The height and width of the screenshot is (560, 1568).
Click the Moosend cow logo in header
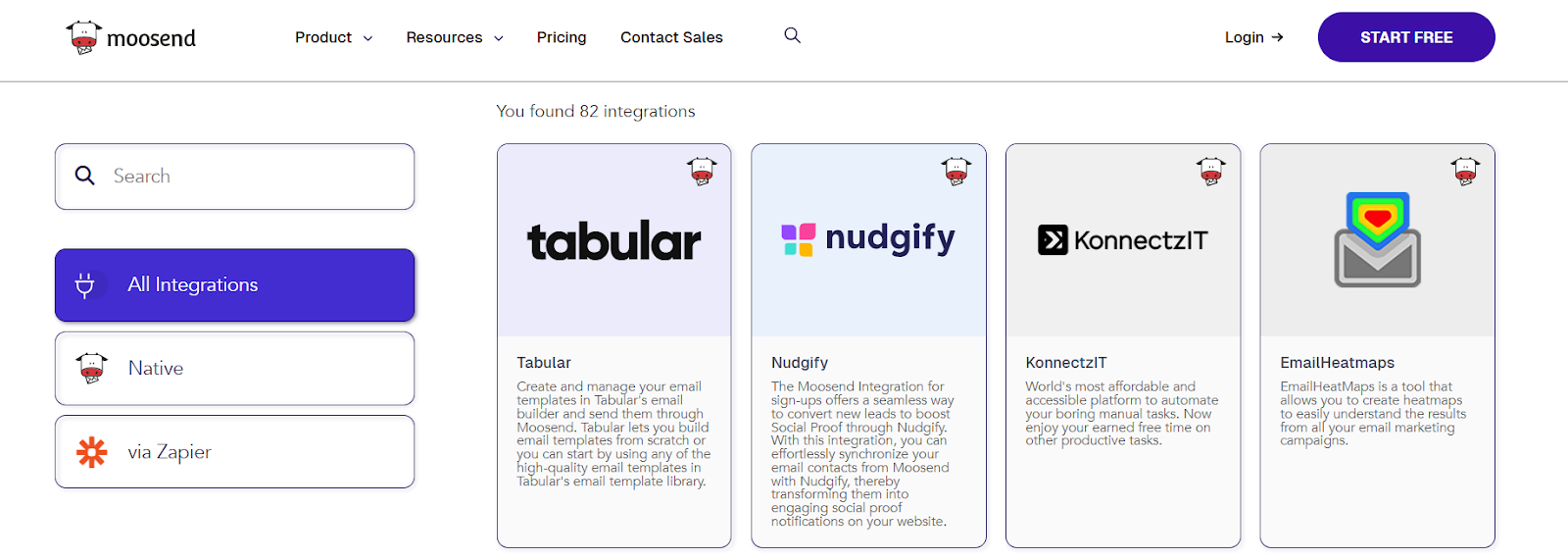pos(84,37)
